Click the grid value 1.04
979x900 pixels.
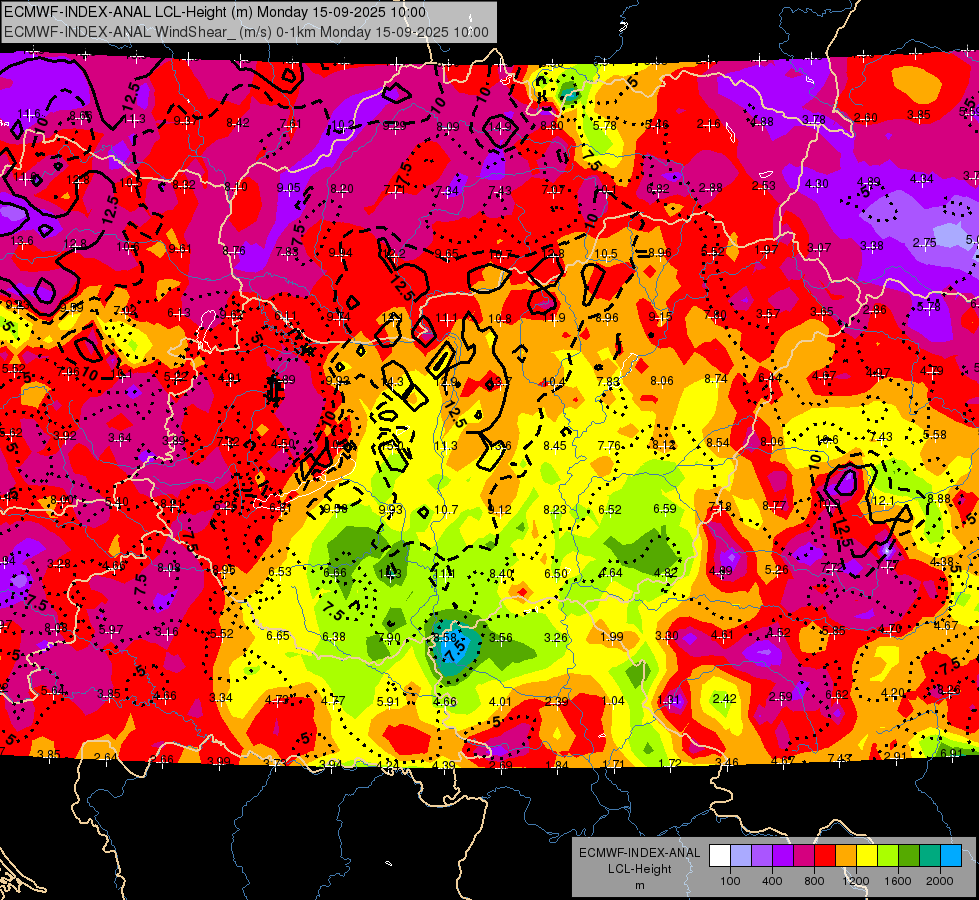point(613,701)
